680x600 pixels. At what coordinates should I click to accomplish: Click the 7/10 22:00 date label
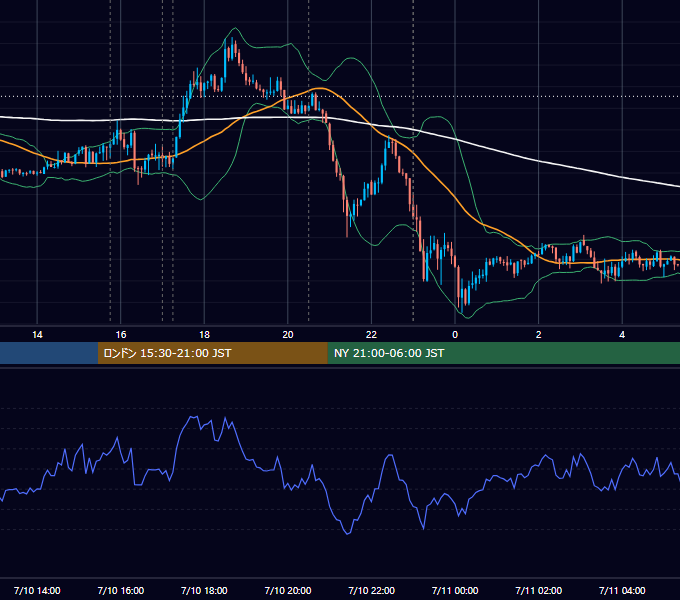pyautogui.click(x=372, y=590)
